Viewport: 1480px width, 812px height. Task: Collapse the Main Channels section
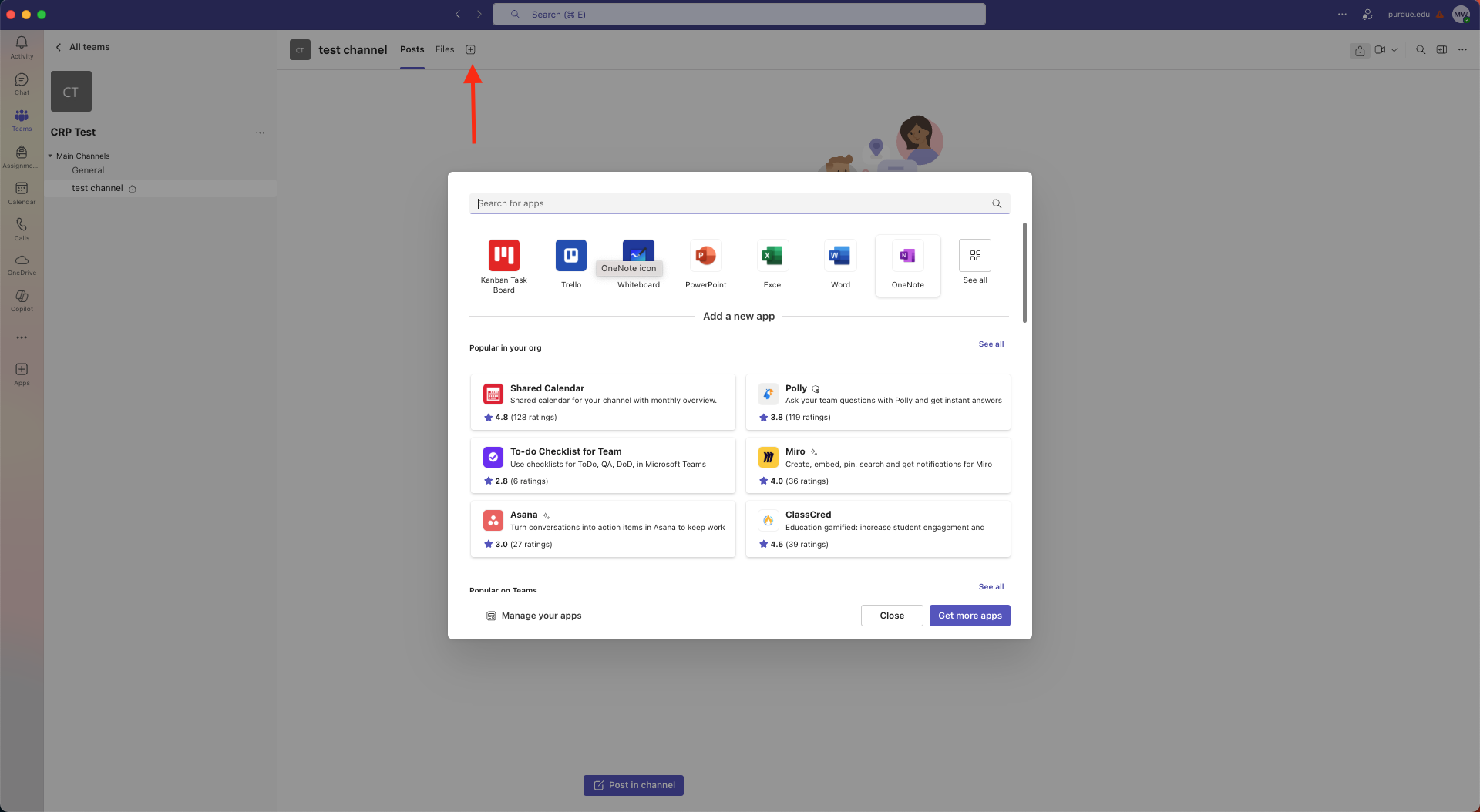(51, 156)
